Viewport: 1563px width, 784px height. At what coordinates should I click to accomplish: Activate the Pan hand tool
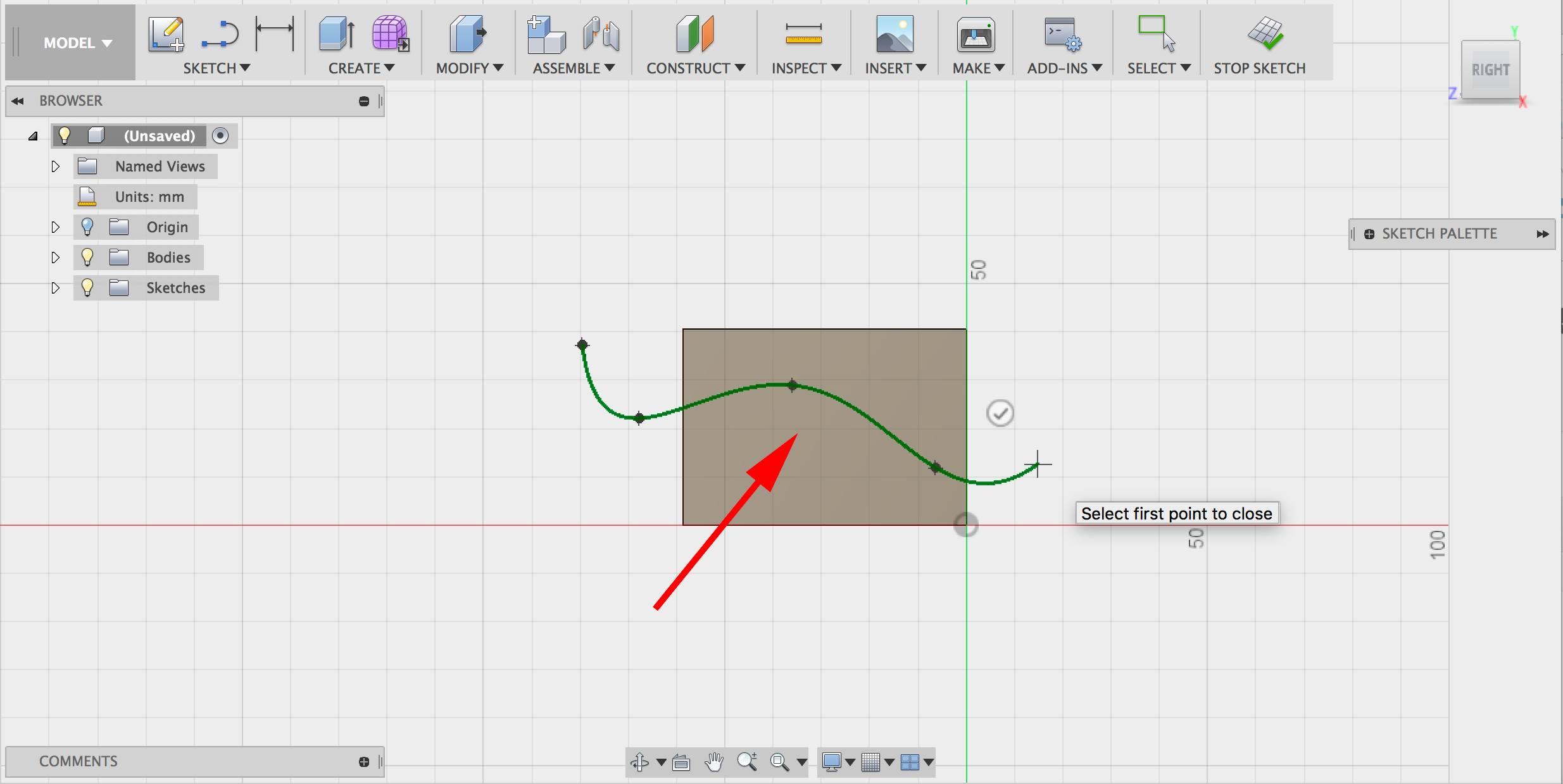pyautogui.click(x=714, y=762)
